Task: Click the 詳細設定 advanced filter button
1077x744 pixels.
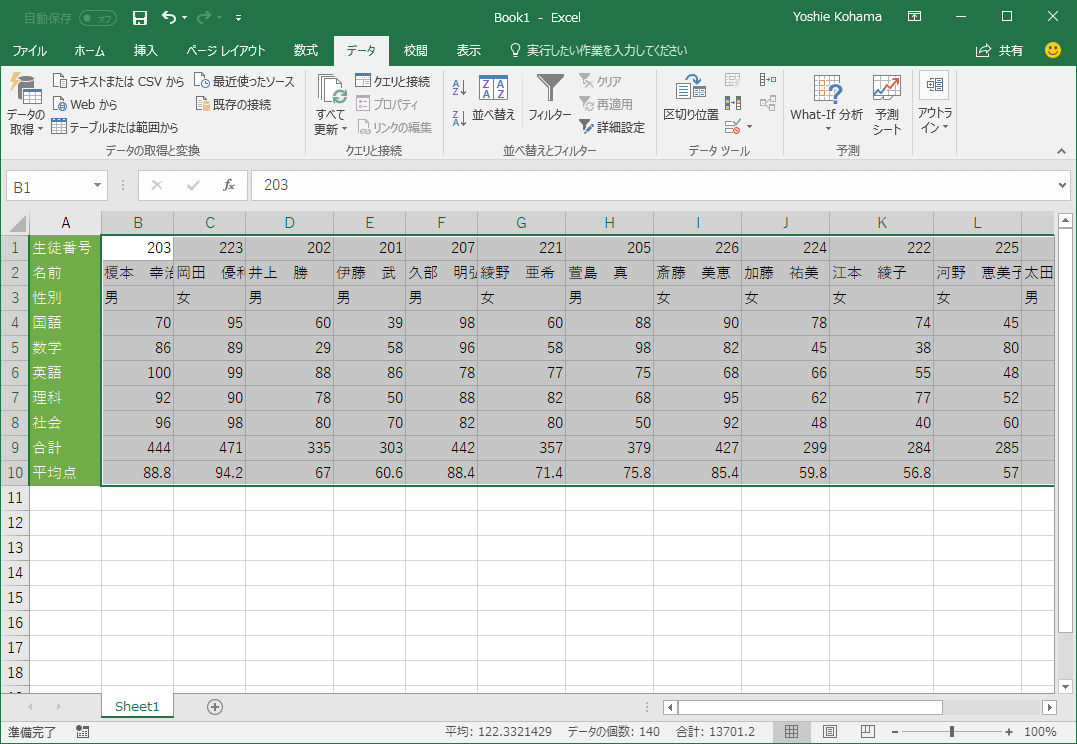Action: pos(612,127)
